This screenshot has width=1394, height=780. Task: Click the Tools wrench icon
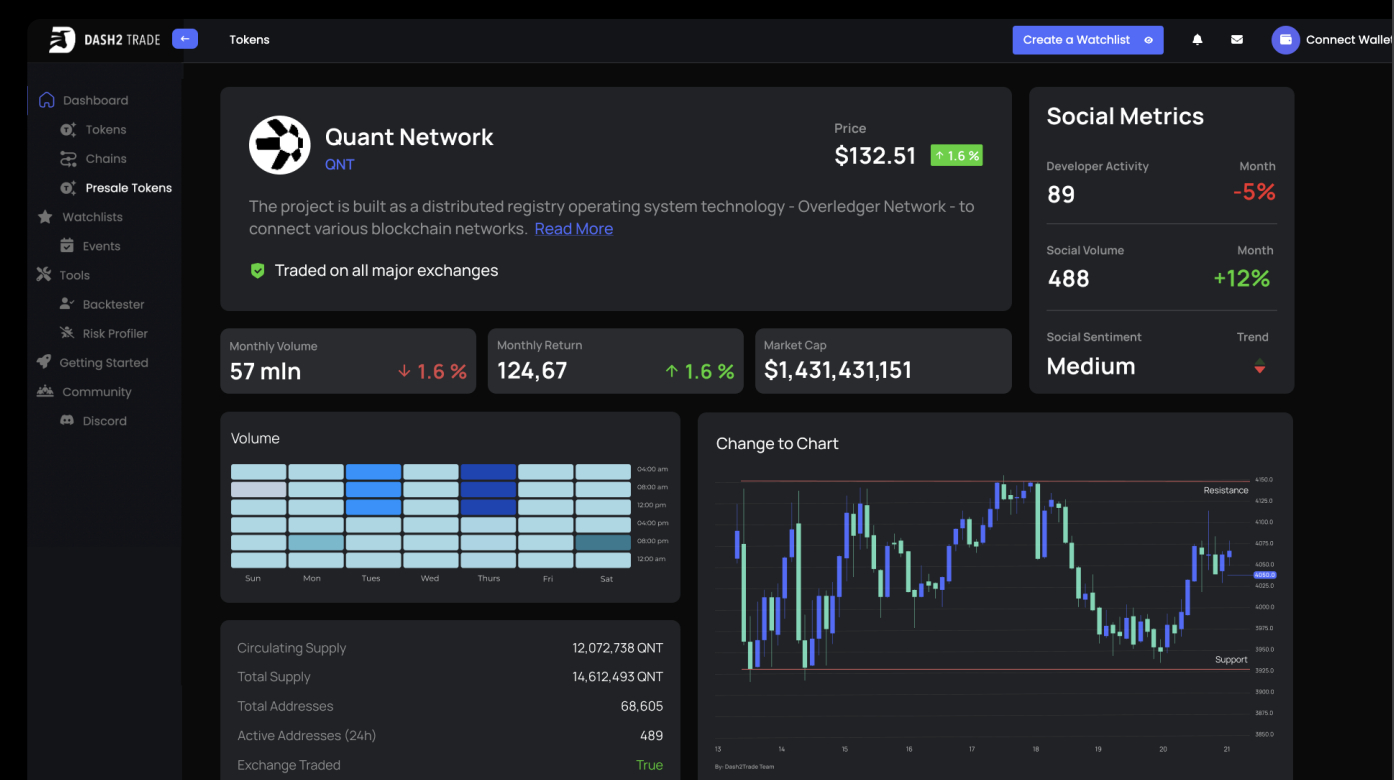(x=44, y=275)
